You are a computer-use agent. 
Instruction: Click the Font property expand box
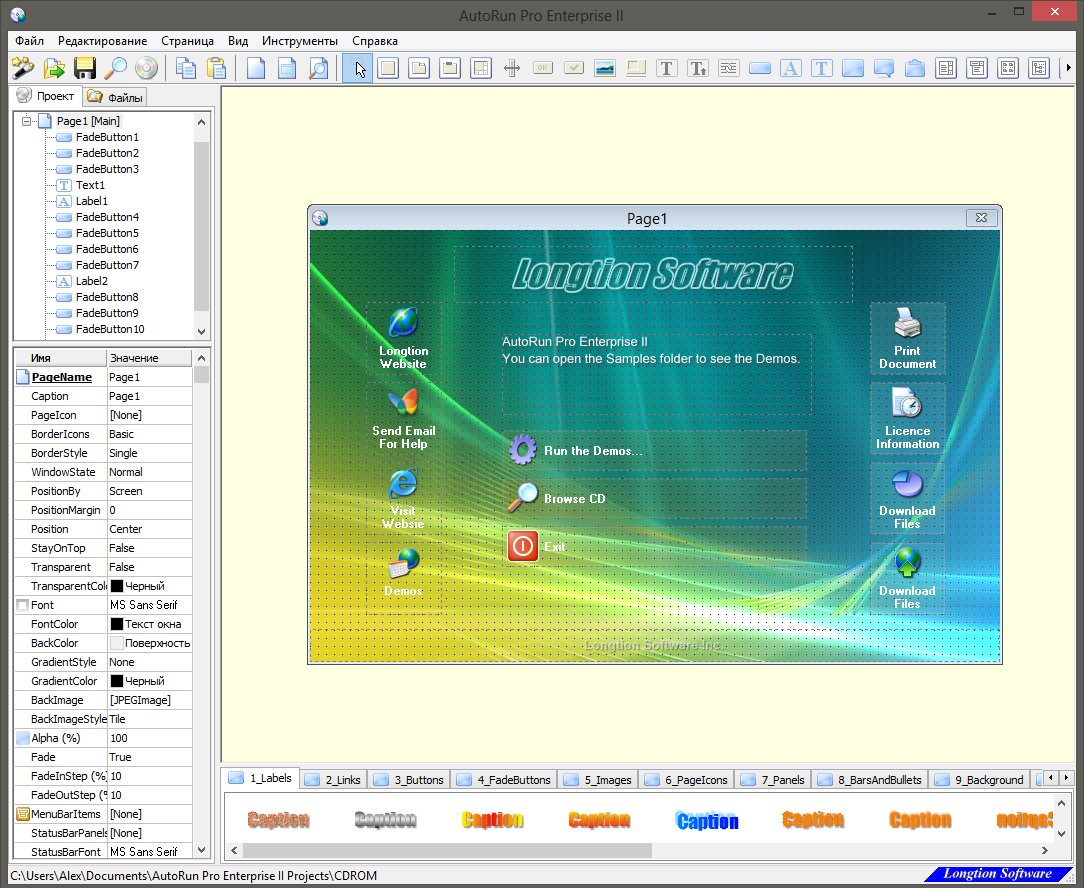(22, 605)
